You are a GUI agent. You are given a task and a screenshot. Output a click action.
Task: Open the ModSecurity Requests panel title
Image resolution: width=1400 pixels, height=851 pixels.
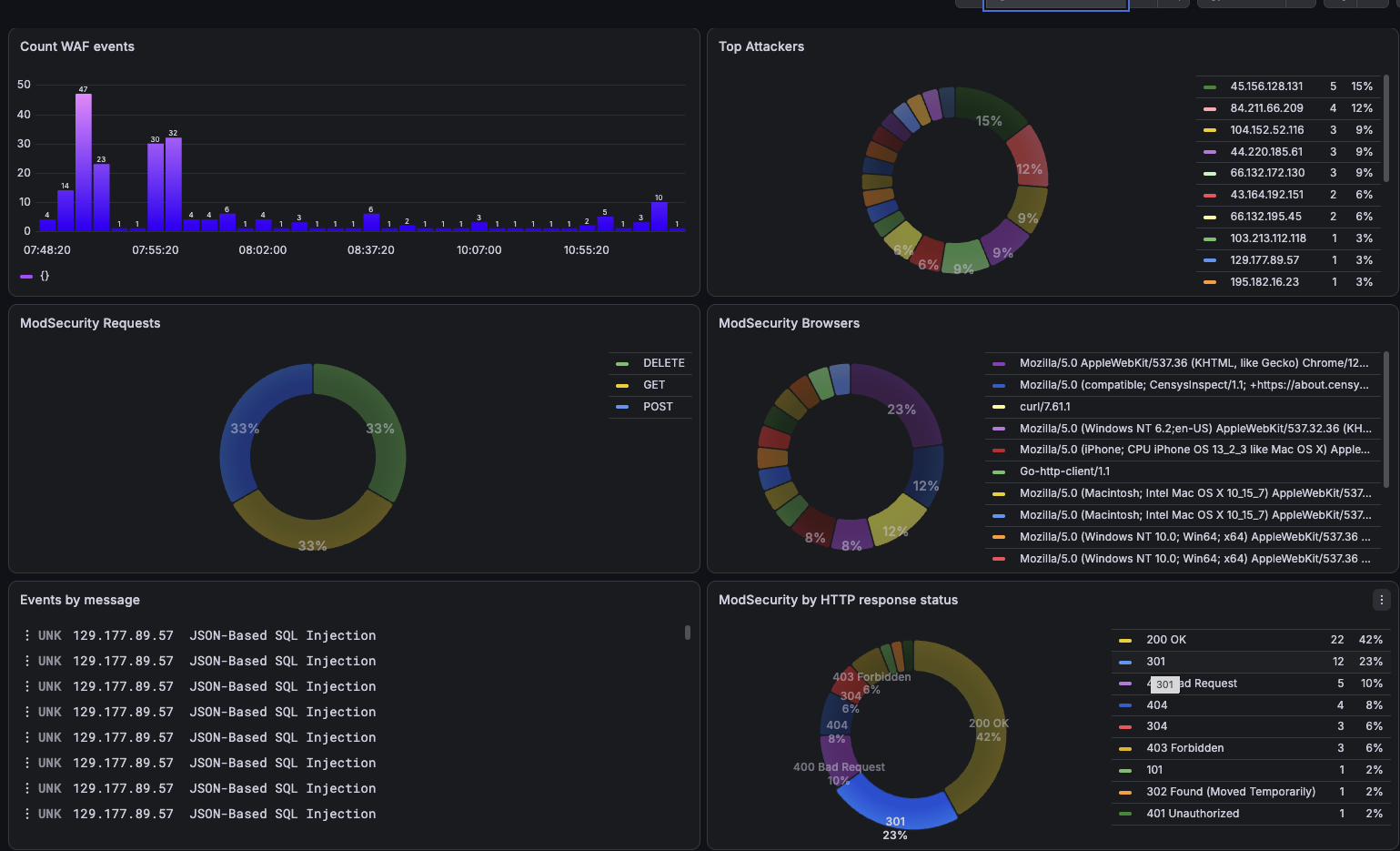point(90,323)
